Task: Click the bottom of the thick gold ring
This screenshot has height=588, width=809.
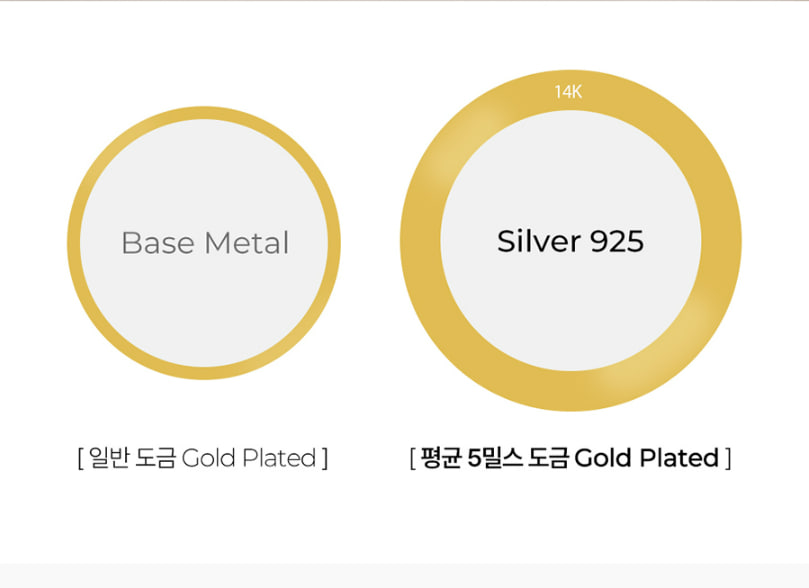Action: pyautogui.click(x=570, y=392)
